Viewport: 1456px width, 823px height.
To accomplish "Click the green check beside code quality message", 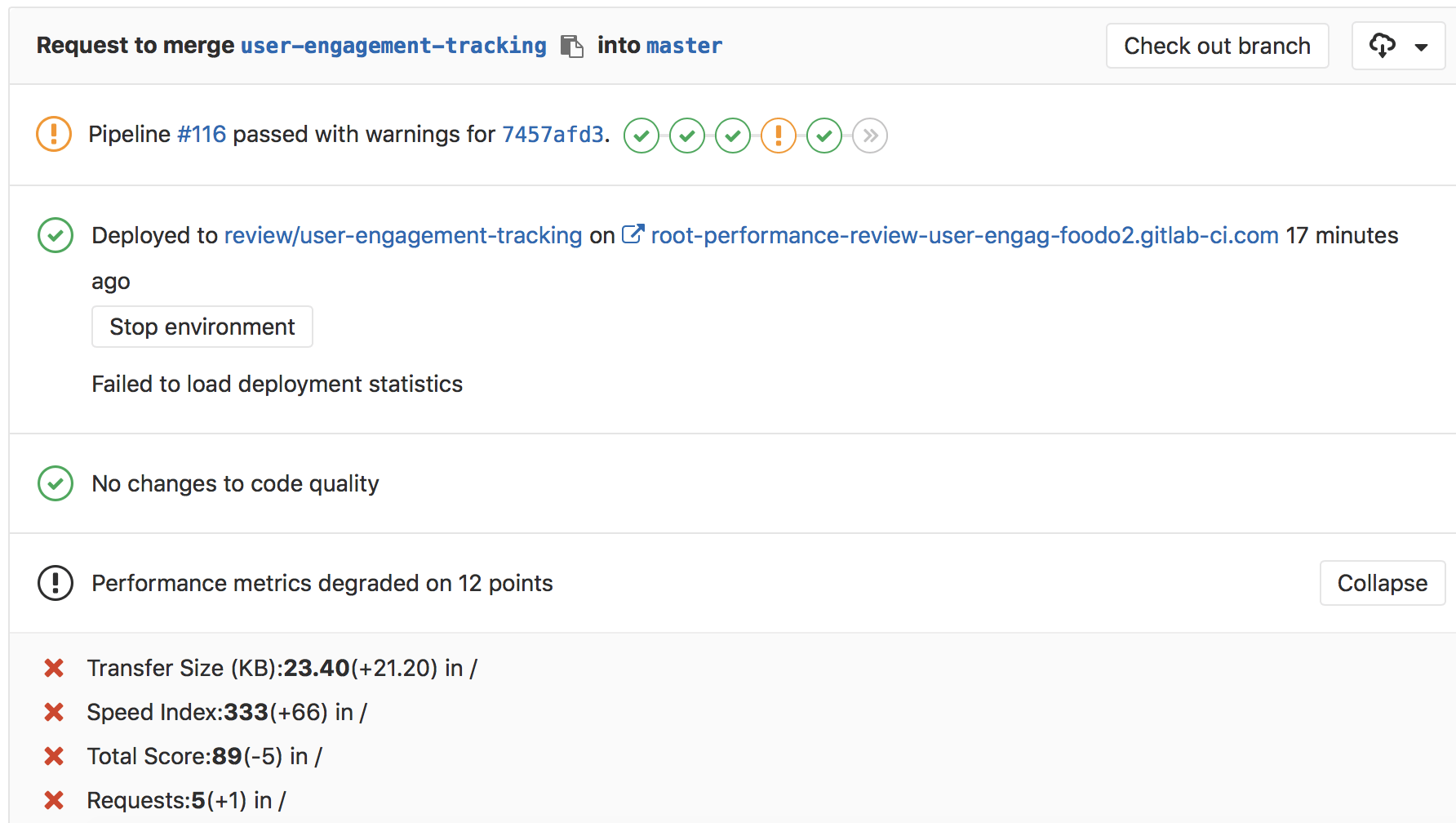I will (55, 483).
